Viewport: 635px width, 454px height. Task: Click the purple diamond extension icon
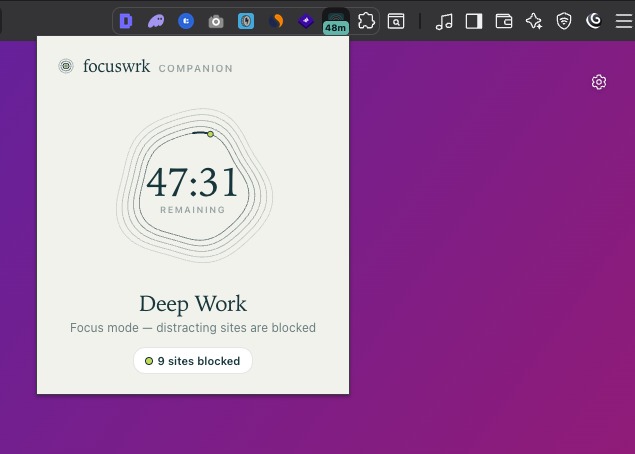(x=306, y=21)
